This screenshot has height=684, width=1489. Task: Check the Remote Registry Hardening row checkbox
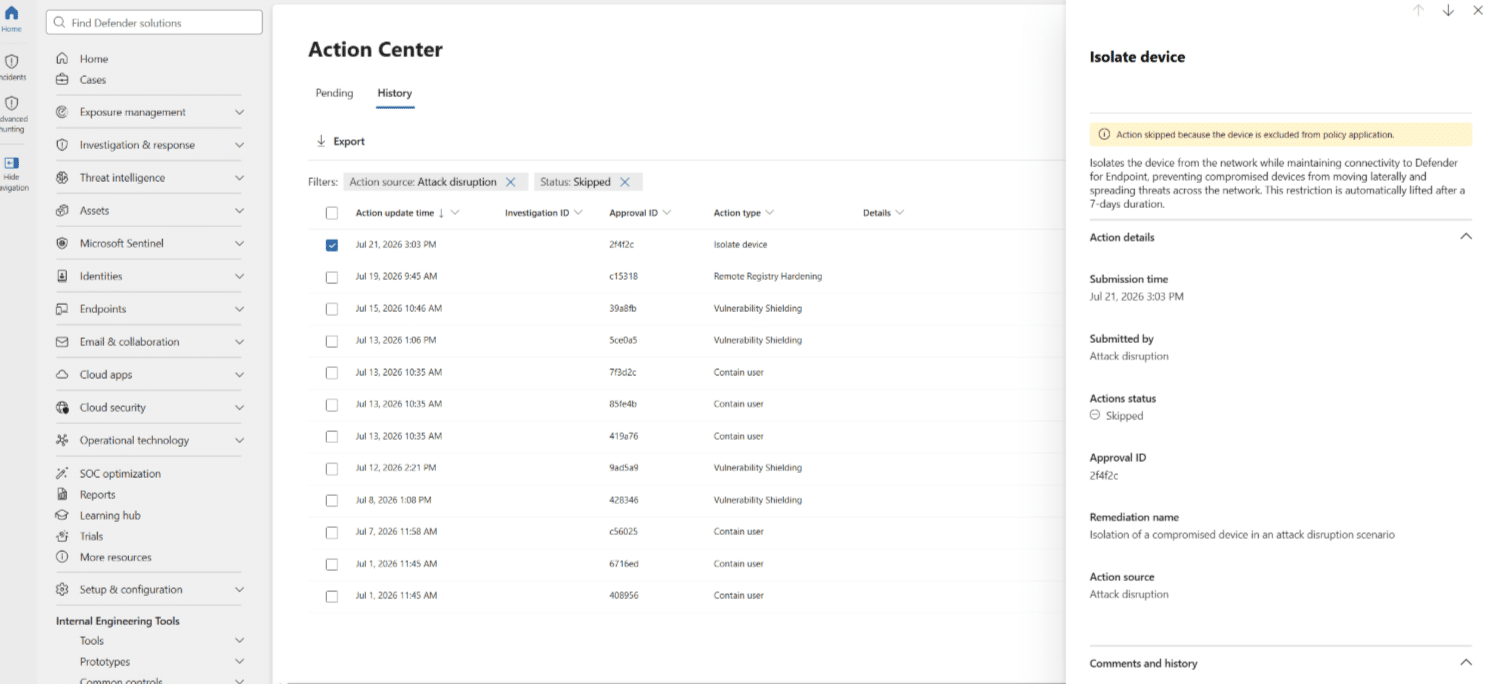(x=332, y=277)
